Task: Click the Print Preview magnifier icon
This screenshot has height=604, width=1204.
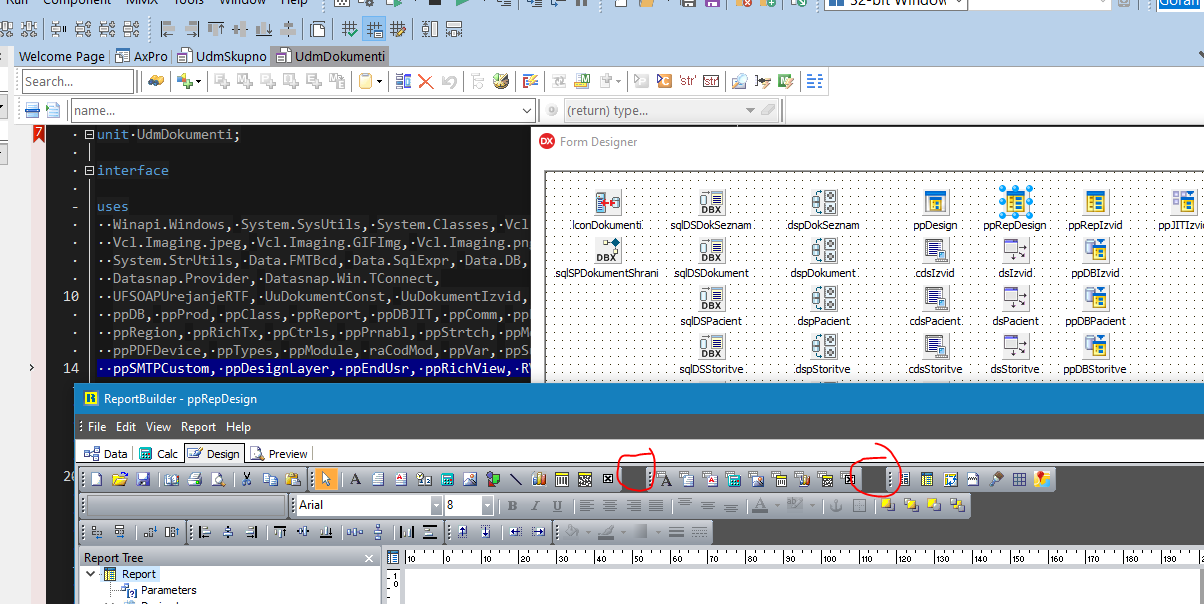Action: tap(217, 480)
